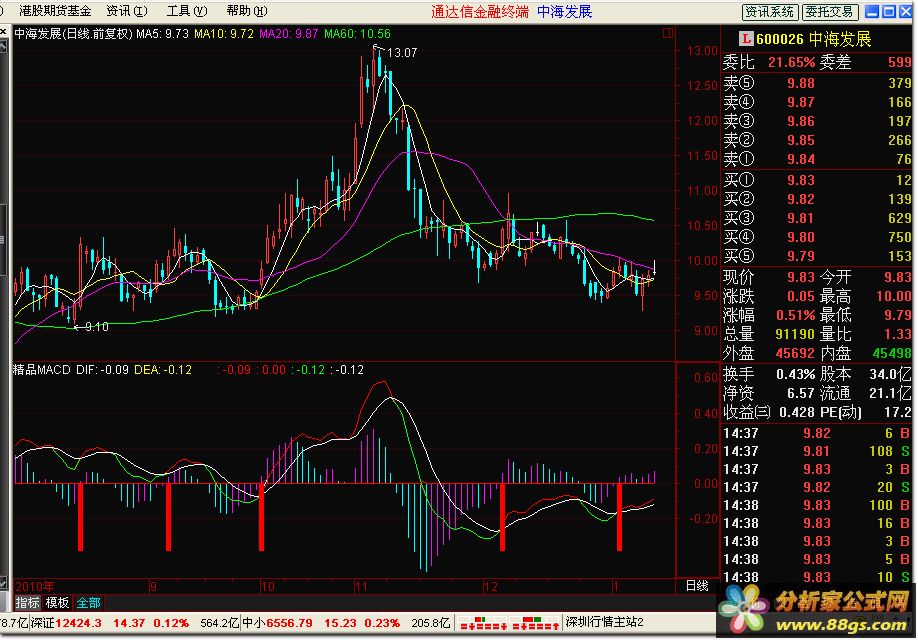Click the DEA: -0.12 label

point(163,370)
